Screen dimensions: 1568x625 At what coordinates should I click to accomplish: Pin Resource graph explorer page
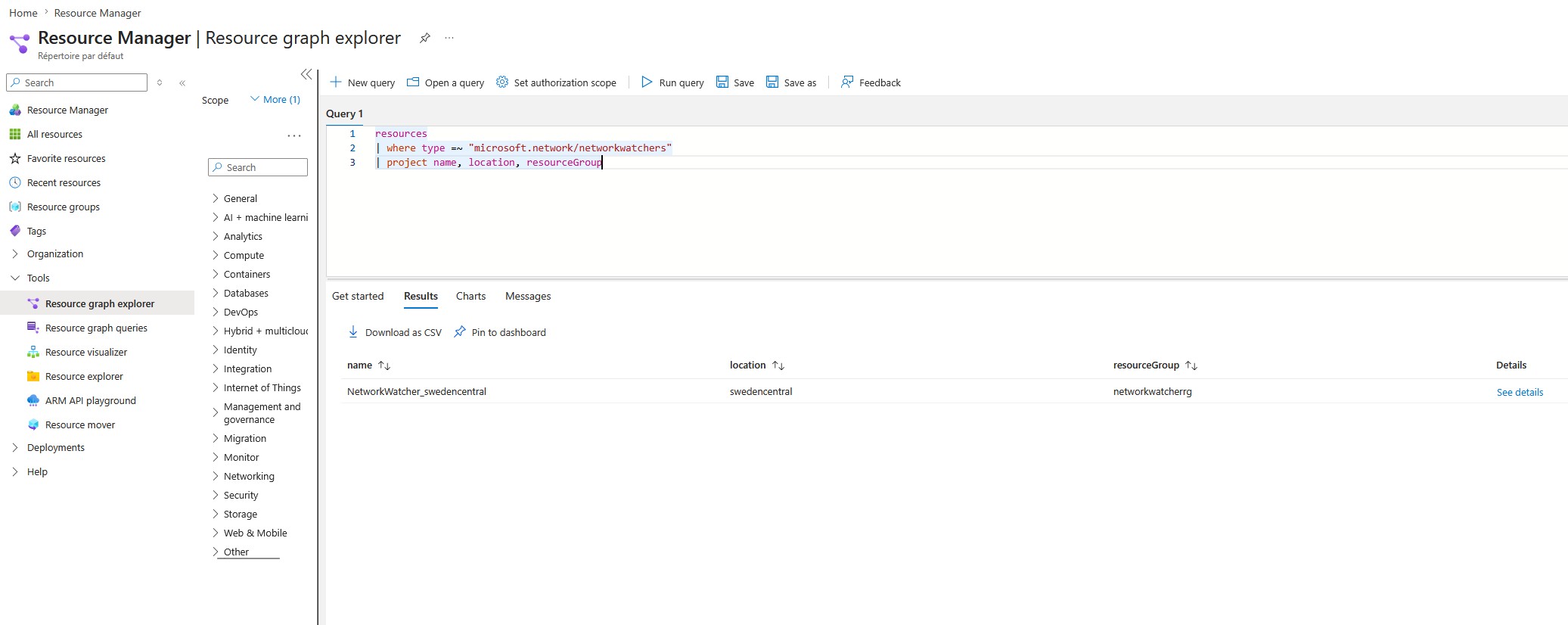[425, 38]
